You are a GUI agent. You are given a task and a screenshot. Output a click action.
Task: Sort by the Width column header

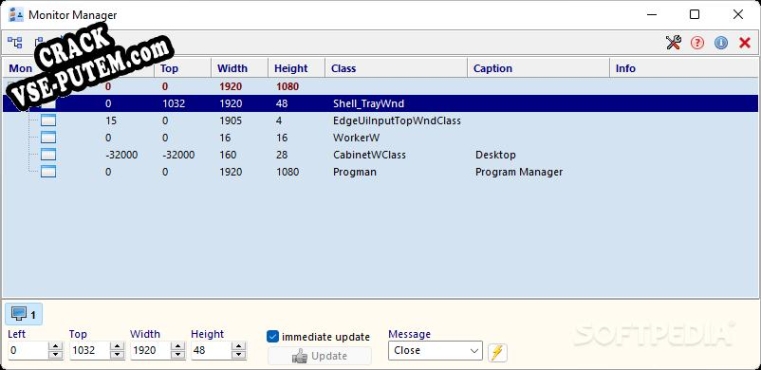[239, 68]
